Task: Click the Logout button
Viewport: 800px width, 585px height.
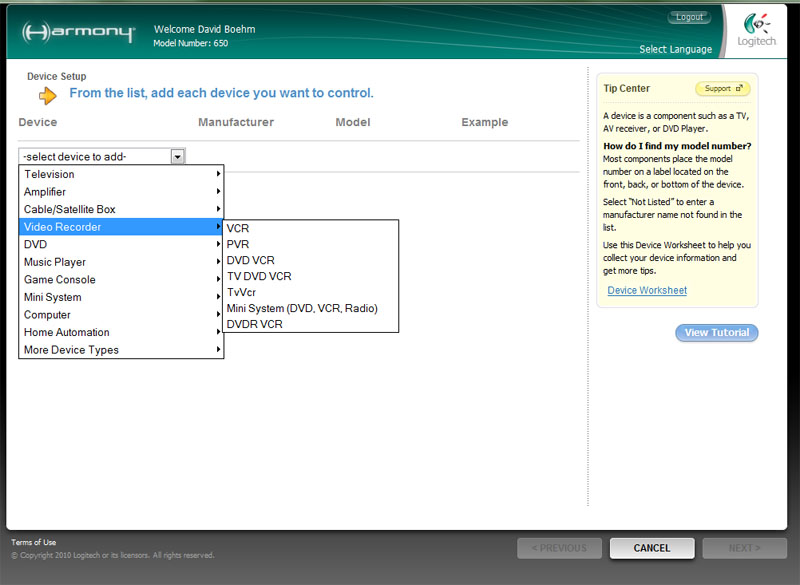Action: click(x=689, y=17)
